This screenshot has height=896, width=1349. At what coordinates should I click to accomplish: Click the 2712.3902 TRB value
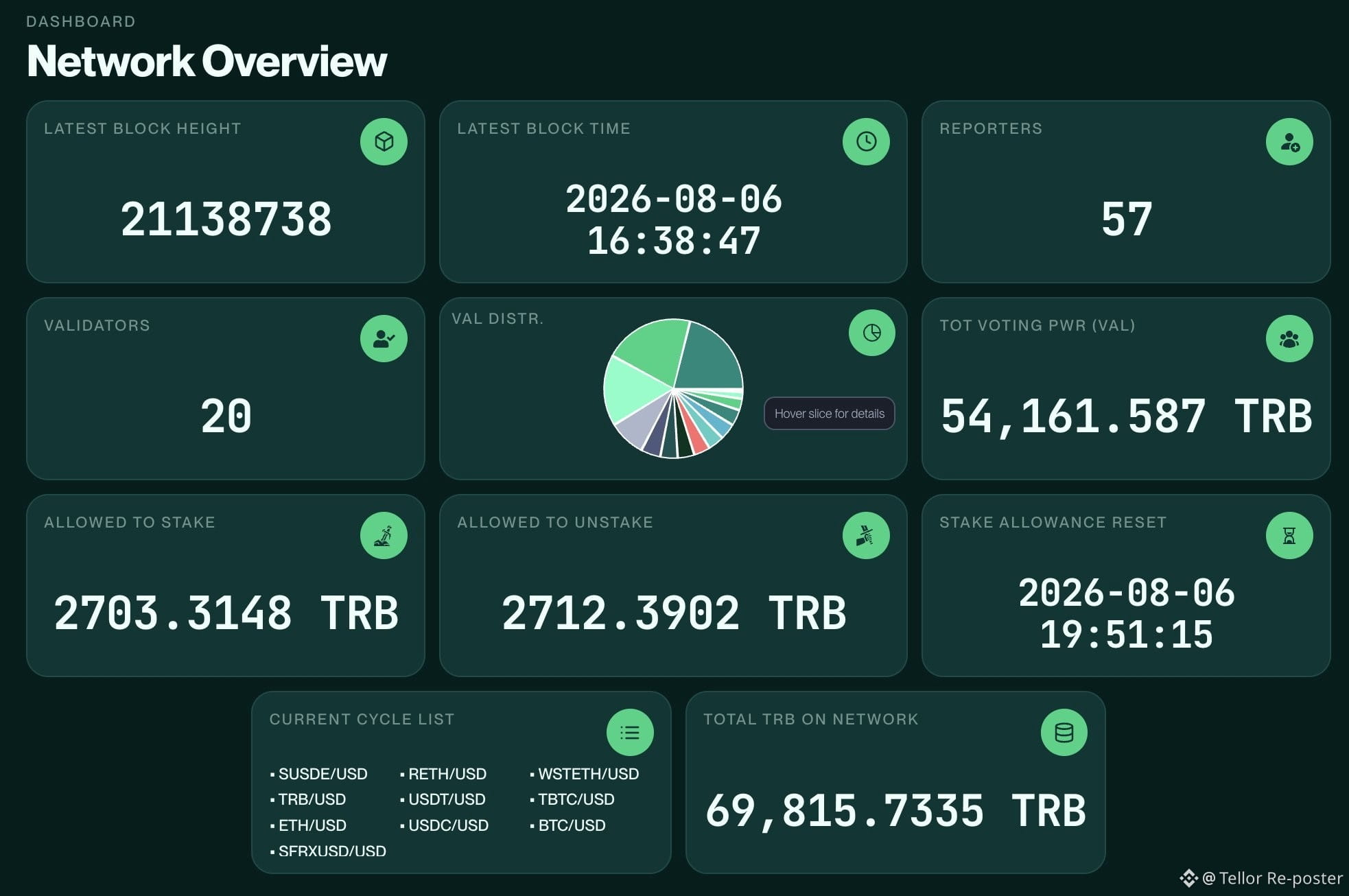(x=674, y=613)
